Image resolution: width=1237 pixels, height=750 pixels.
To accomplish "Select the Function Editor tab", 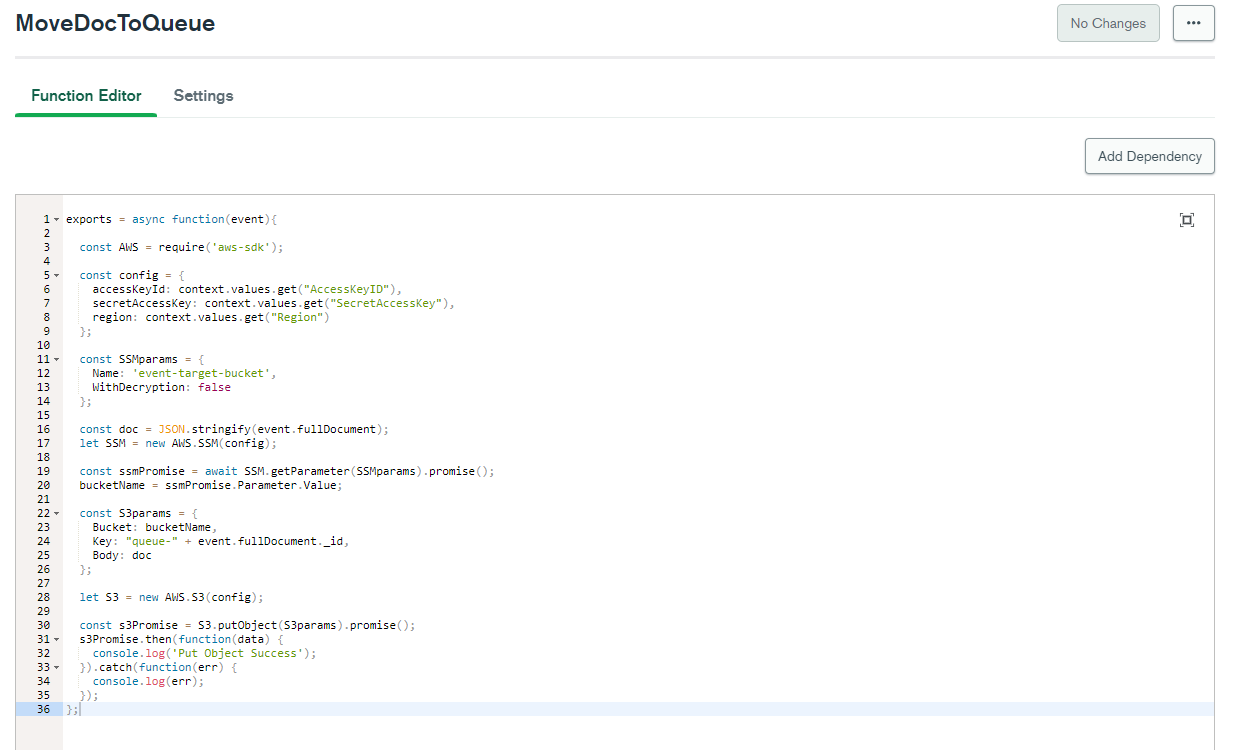I will tap(85, 95).
